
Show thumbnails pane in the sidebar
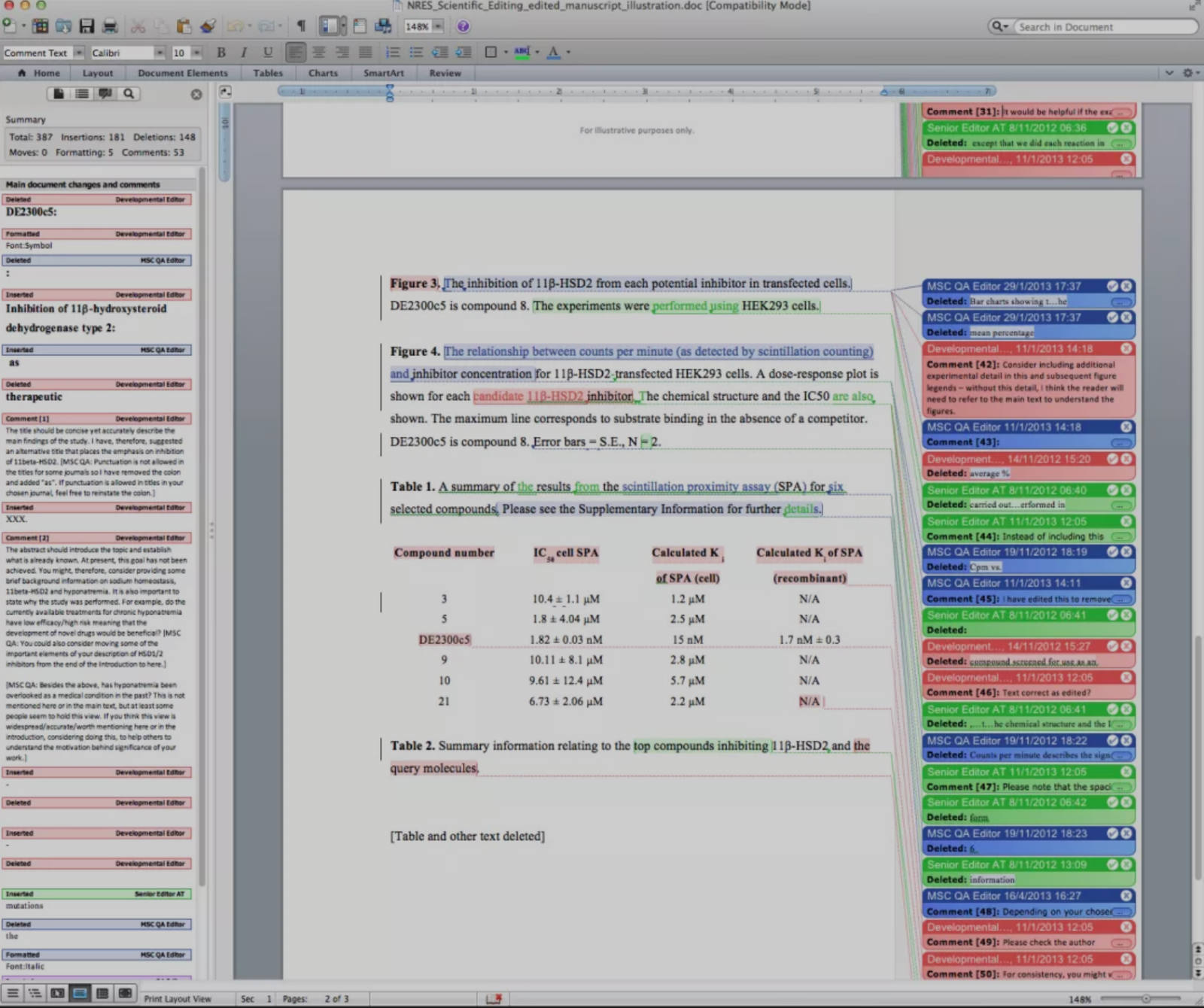(x=59, y=93)
